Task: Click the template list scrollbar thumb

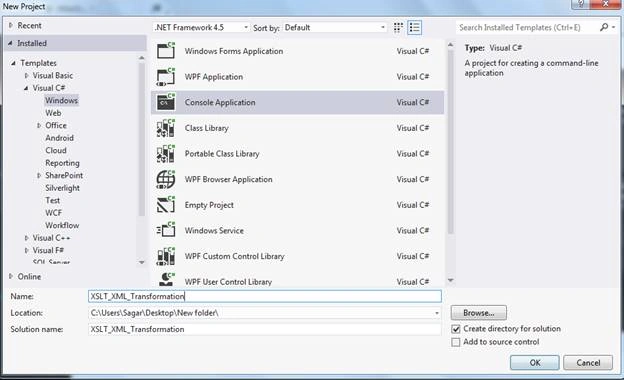Action: pos(450,141)
